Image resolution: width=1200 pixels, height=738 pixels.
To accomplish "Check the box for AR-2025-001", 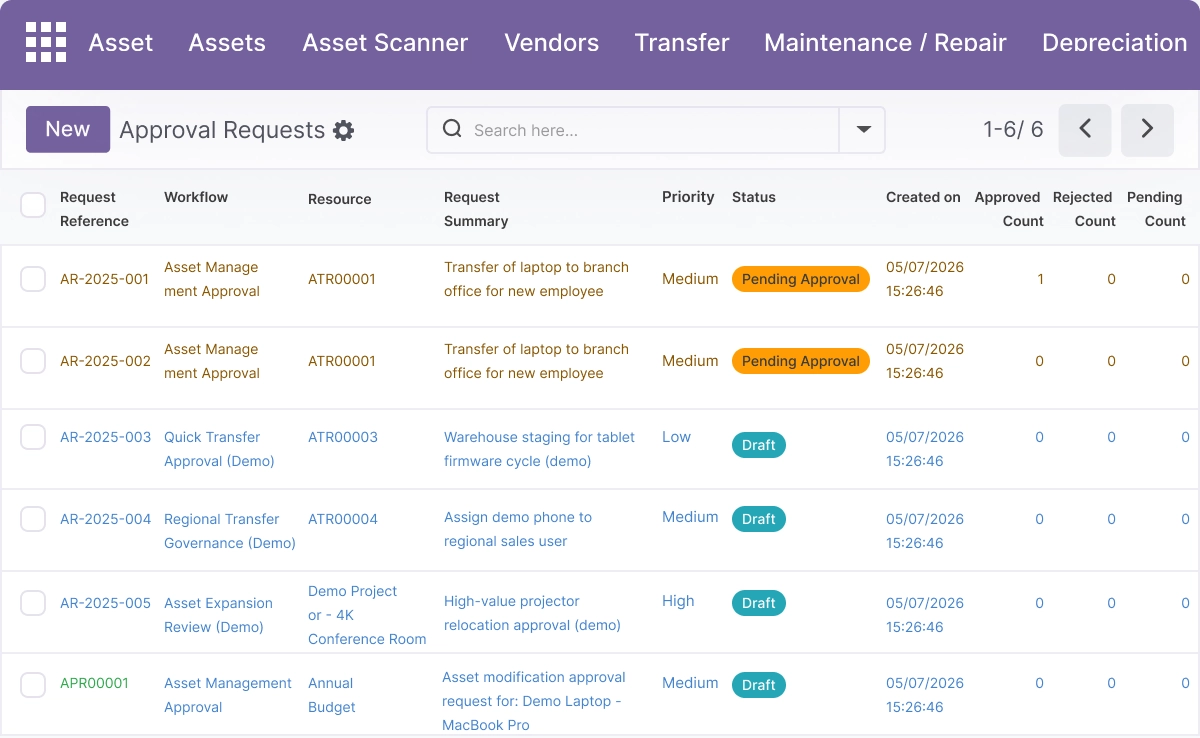I will 33,279.
